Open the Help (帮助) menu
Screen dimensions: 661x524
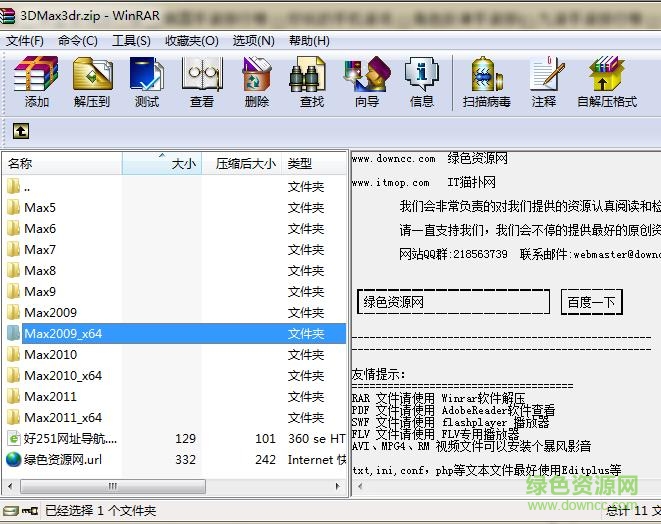click(309, 41)
